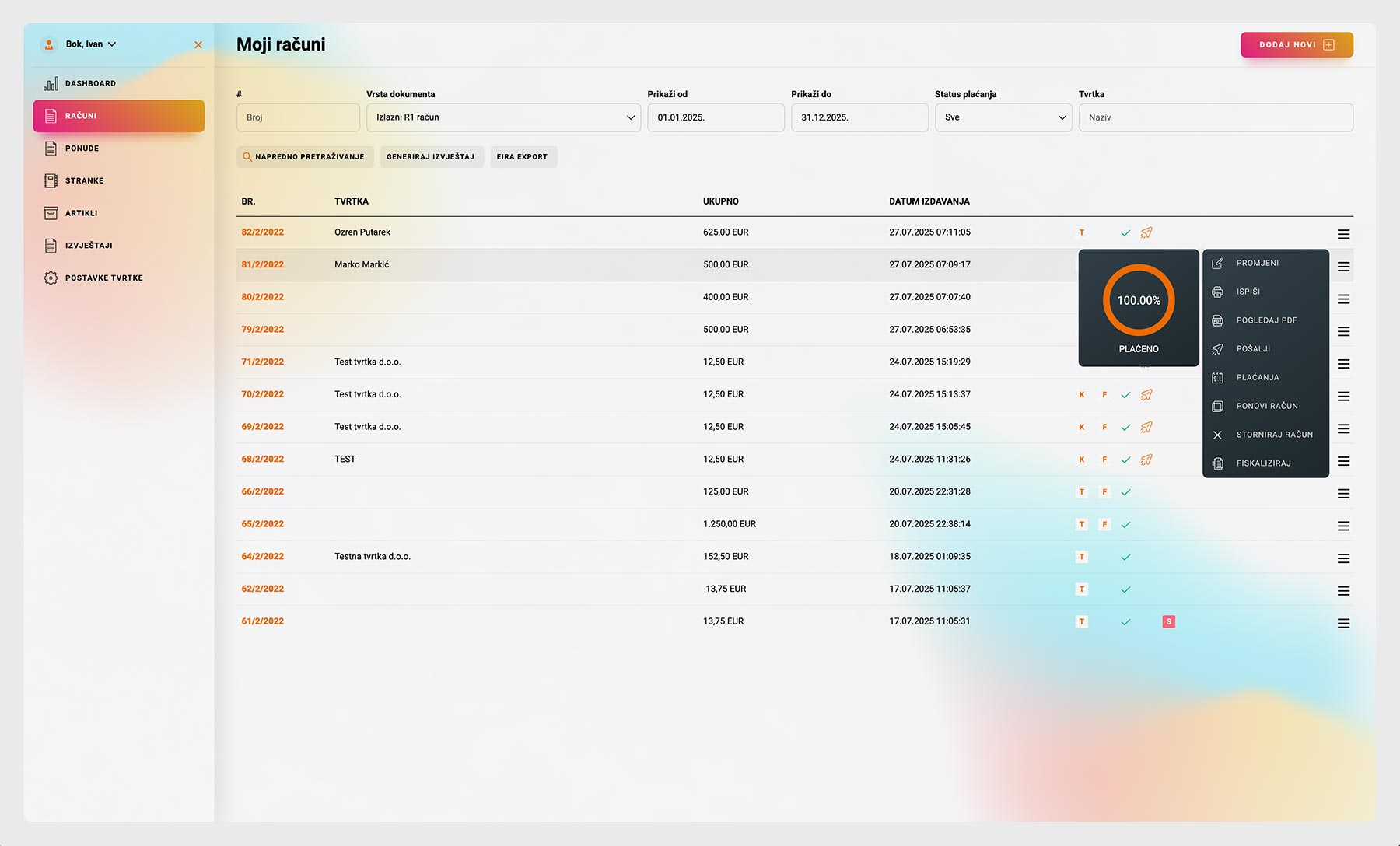The image size is (1400, 846).
Task: Click the Dodaj novi button
Action: (1297, 45)
